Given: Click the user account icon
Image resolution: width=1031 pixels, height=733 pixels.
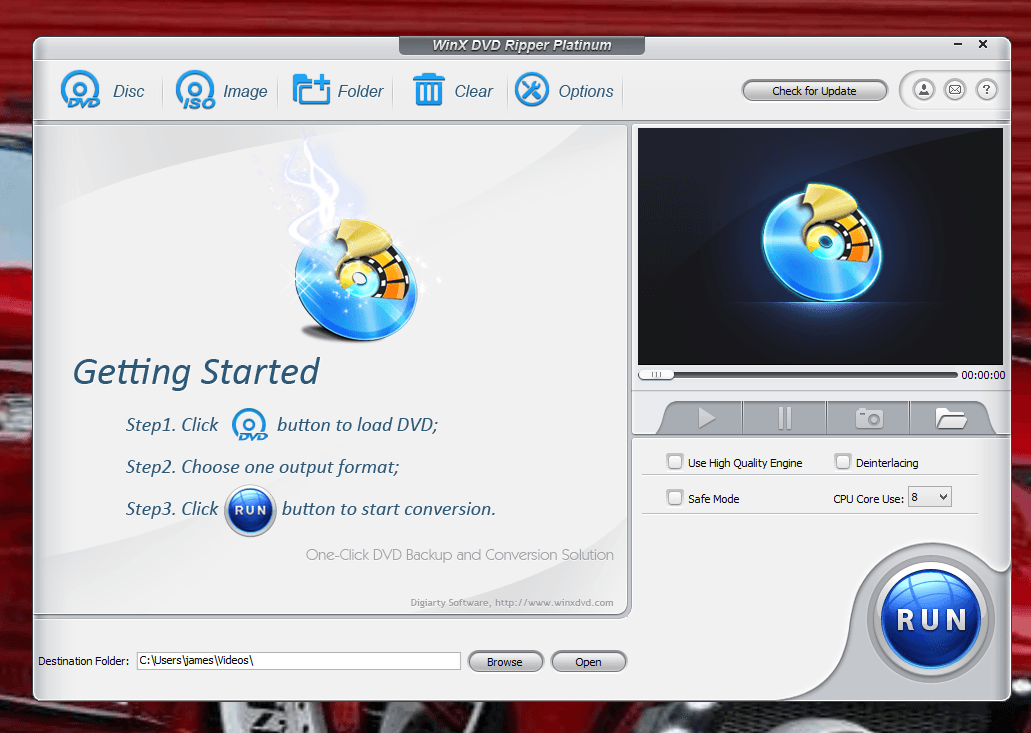Looking at the screenshot, I should pyautogui.click(x=924, y=90).
